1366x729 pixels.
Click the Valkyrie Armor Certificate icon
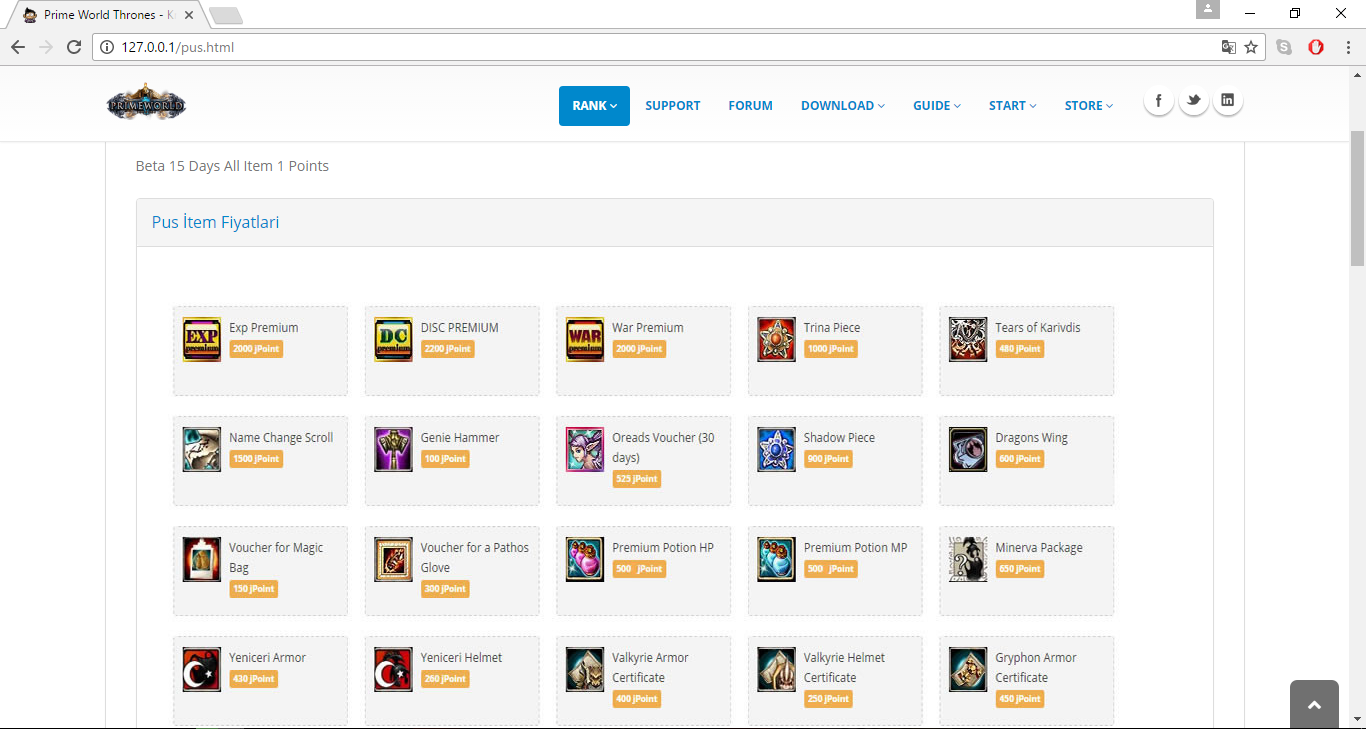[x=585, y=669]
